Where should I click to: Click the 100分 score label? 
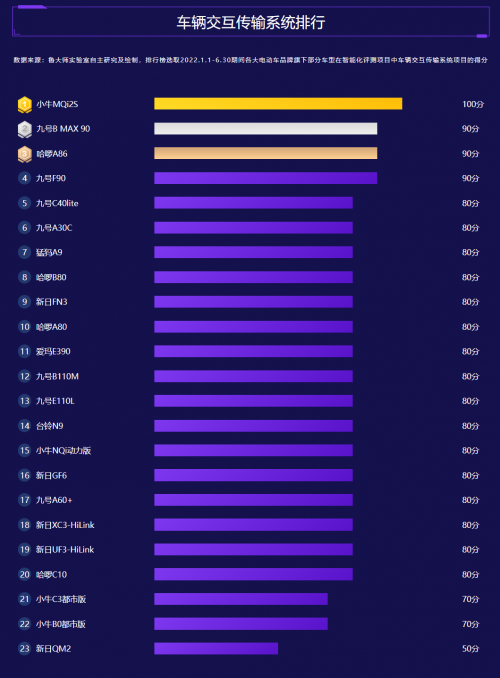click(473, 104)
